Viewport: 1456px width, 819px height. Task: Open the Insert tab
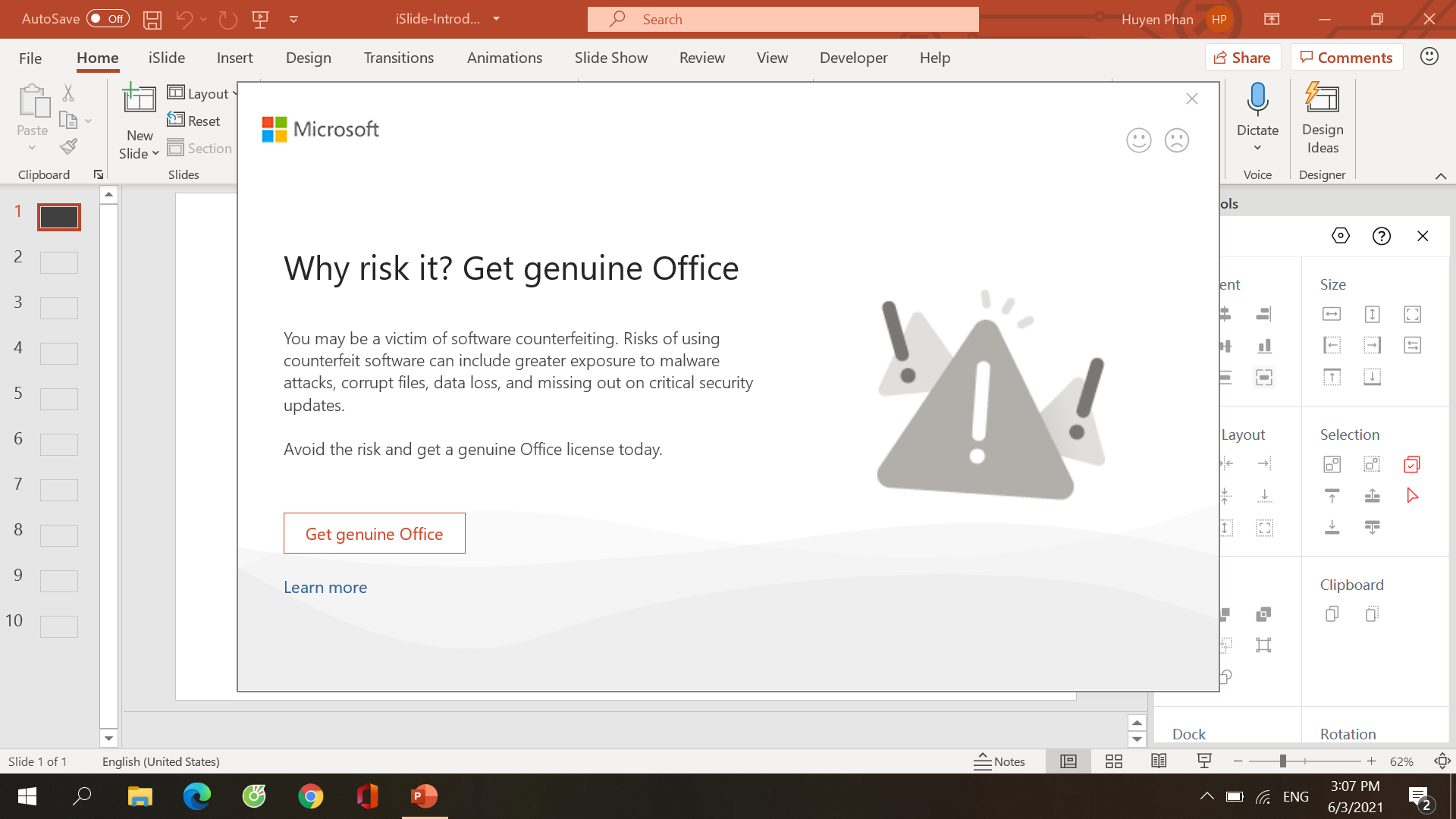tap(234, 58)
